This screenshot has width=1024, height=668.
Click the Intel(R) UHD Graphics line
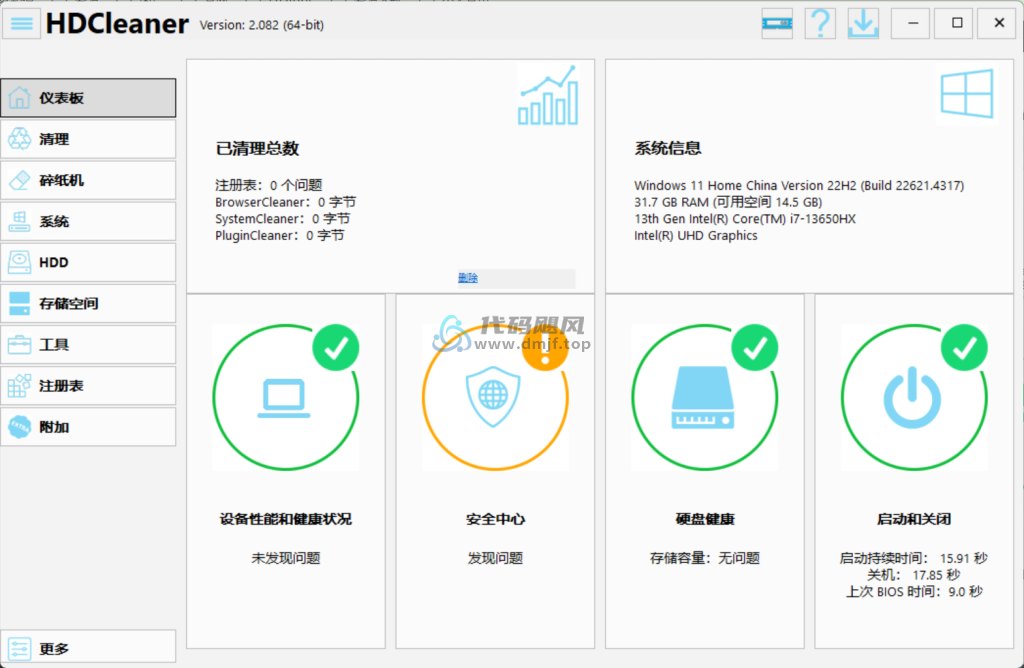[696, 236]
